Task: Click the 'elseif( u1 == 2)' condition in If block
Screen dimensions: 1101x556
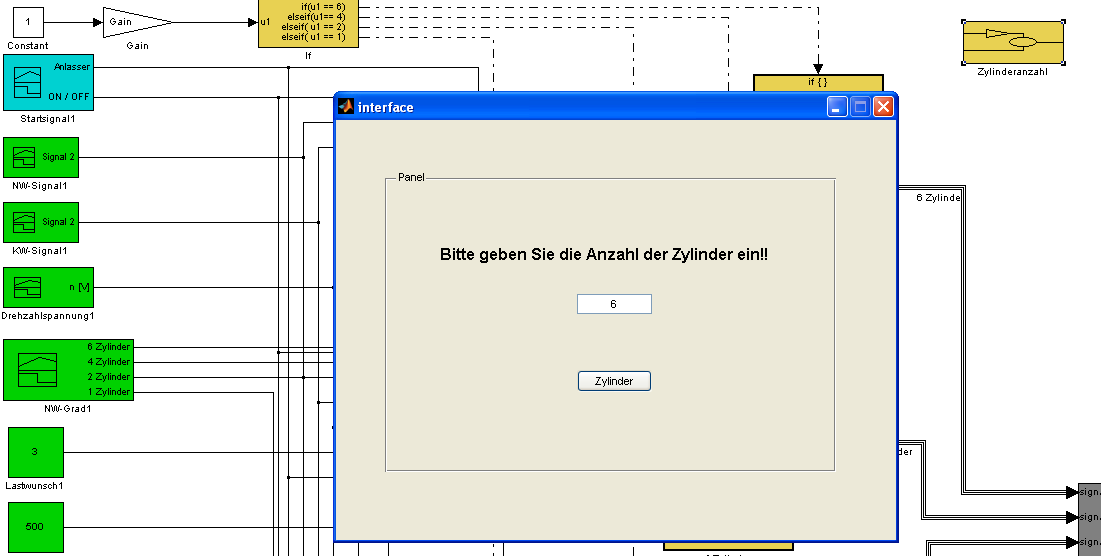Action: click(313, 26)
